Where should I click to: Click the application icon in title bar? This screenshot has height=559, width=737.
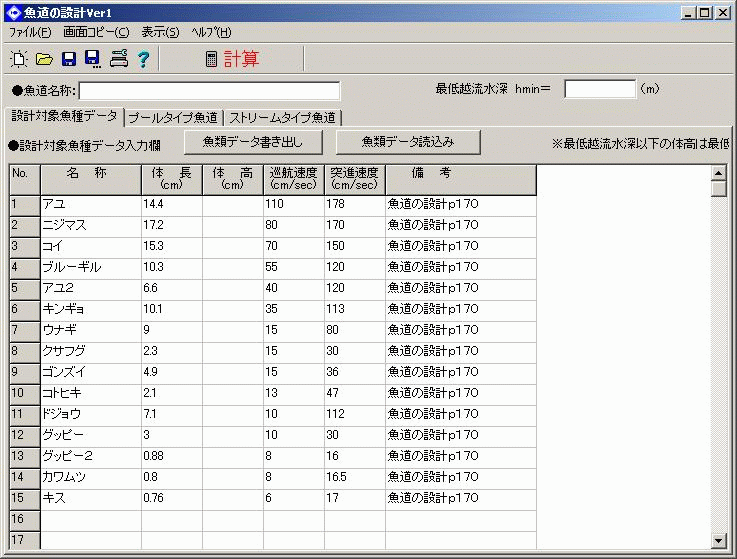click(x=11, y=12)
